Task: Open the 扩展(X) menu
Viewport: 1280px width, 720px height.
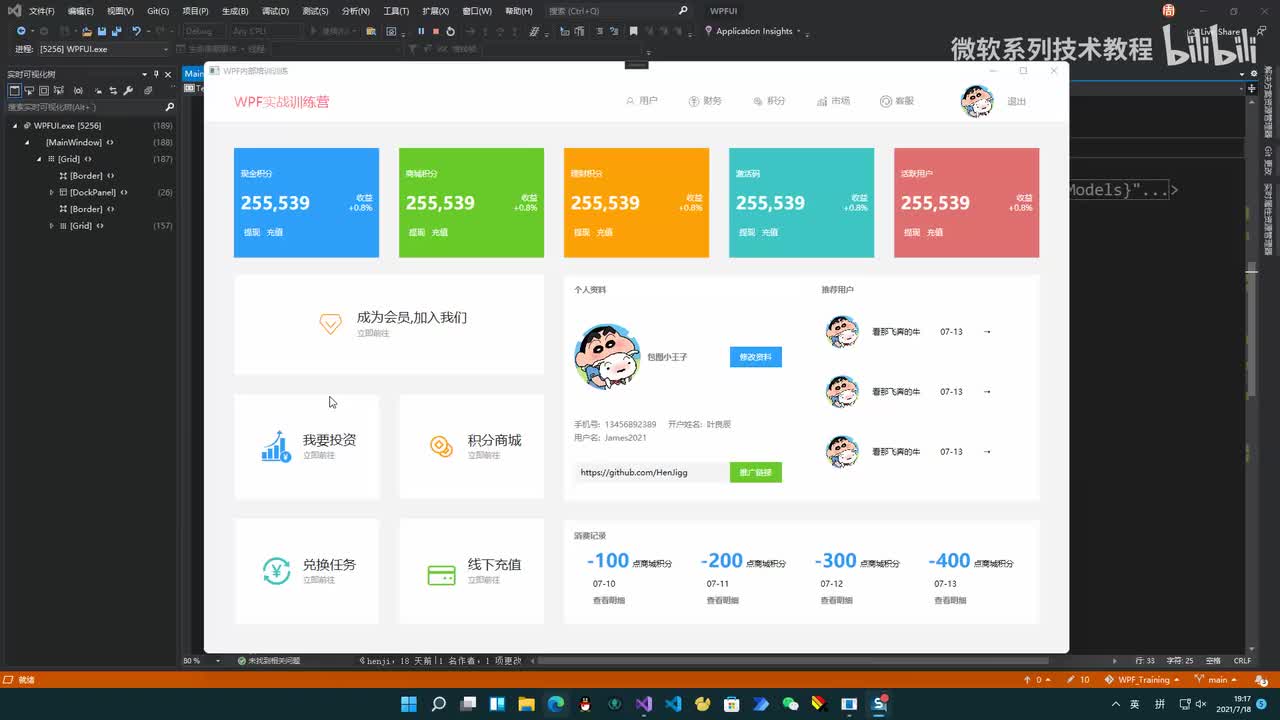Action: click(x=435, y=11)
